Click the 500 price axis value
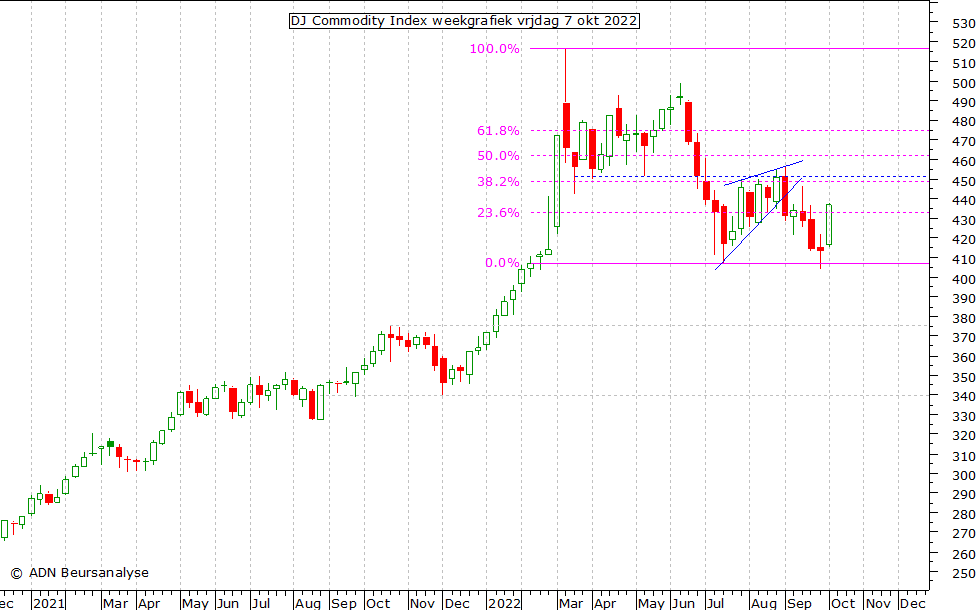Screen dimensions: 980x610 click(x=964, y=83)
